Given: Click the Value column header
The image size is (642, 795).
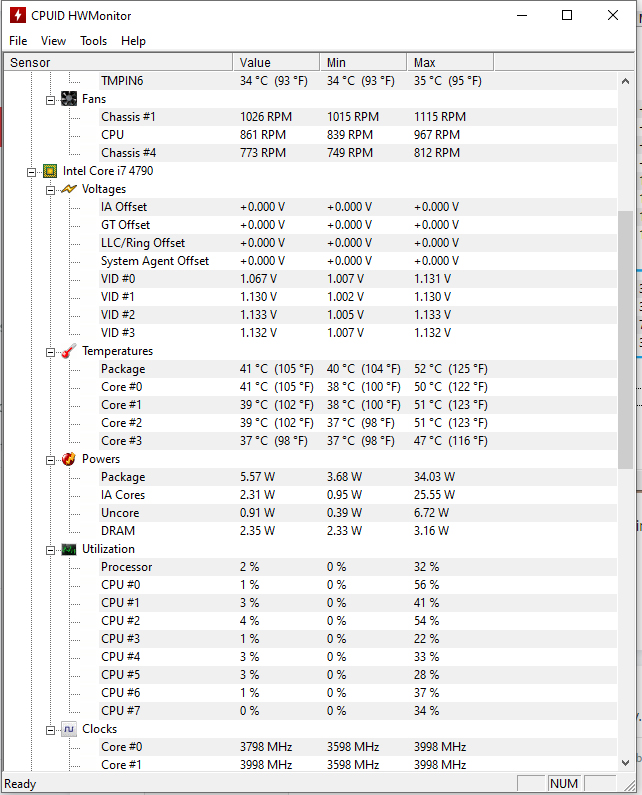Looking at the screenshot, I should point(276,62).
